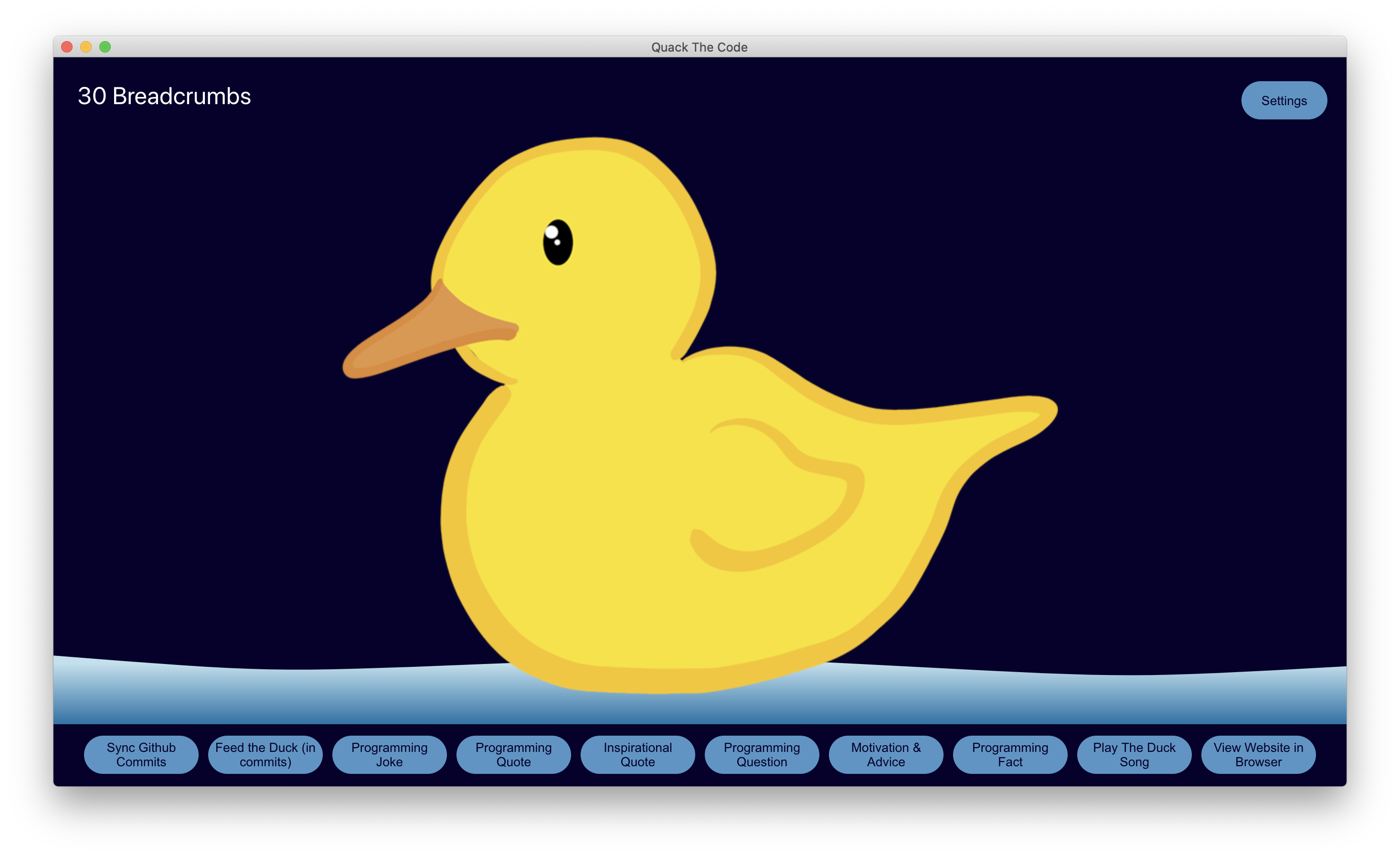Display a Programming Fact
This screenshot has height=857, width=1400.
(x=1010, y=754)
